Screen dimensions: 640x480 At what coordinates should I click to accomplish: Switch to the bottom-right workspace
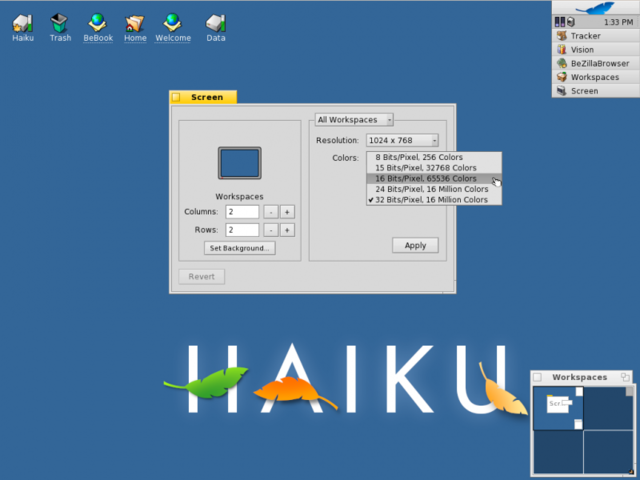pyautogui.click(x=609, y=451)
